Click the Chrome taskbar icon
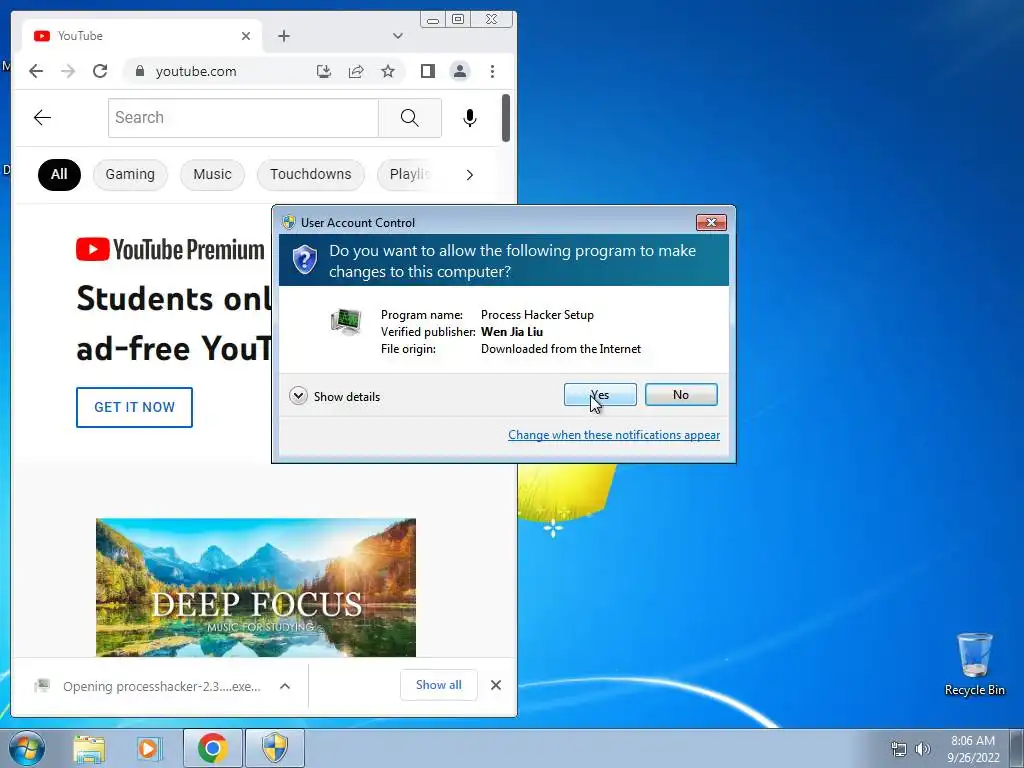The height and width of the screenshot is (768, 1024). coord(212,748)
